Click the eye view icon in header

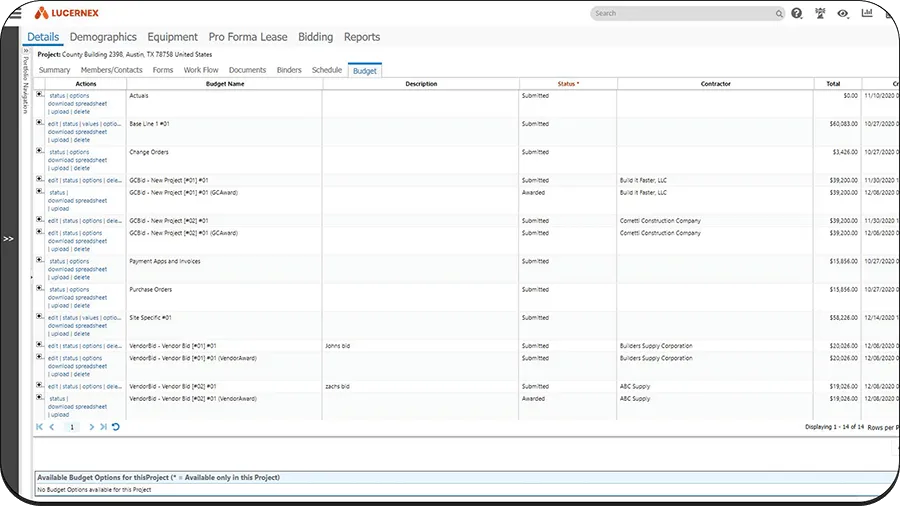tap(843, 14)
